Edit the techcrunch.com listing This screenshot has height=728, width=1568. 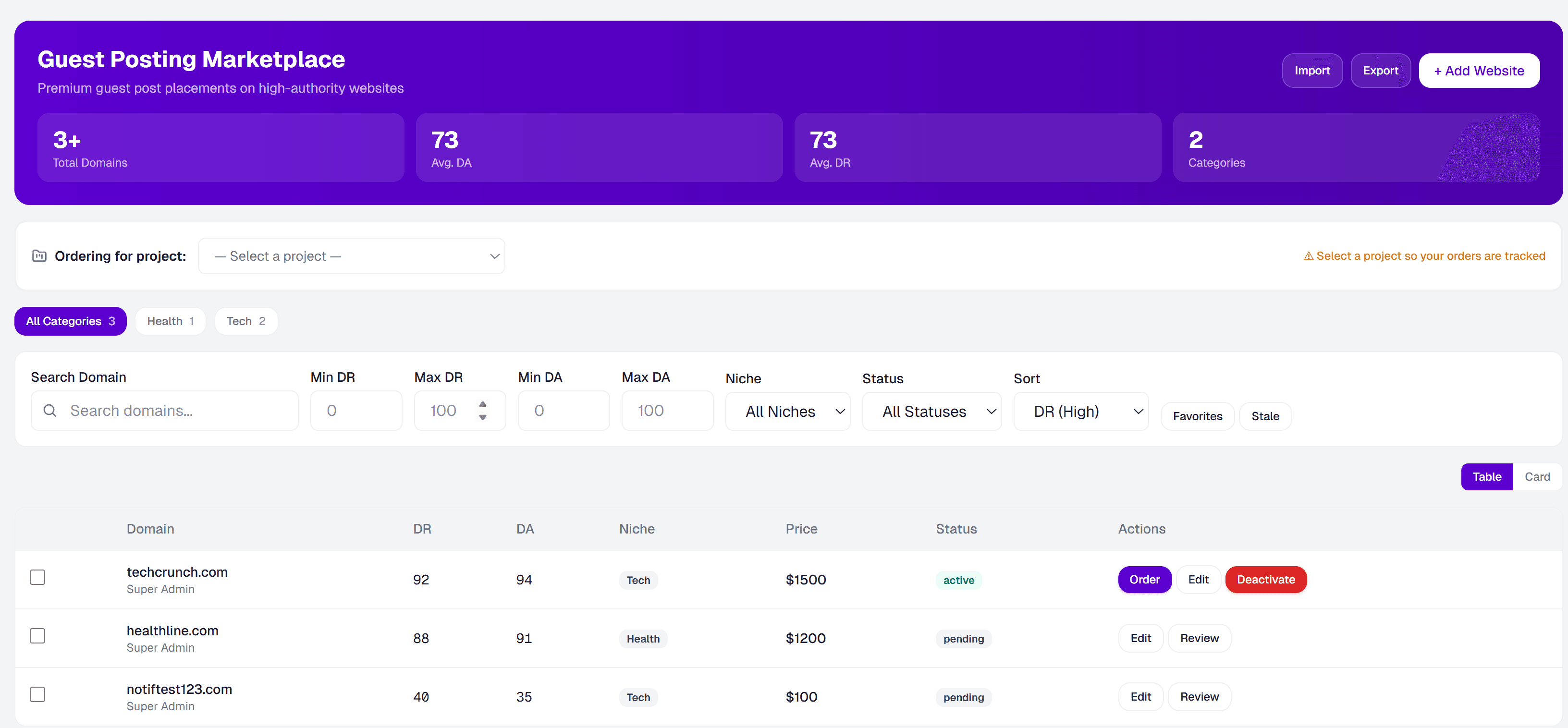[x=1198, y=580]
